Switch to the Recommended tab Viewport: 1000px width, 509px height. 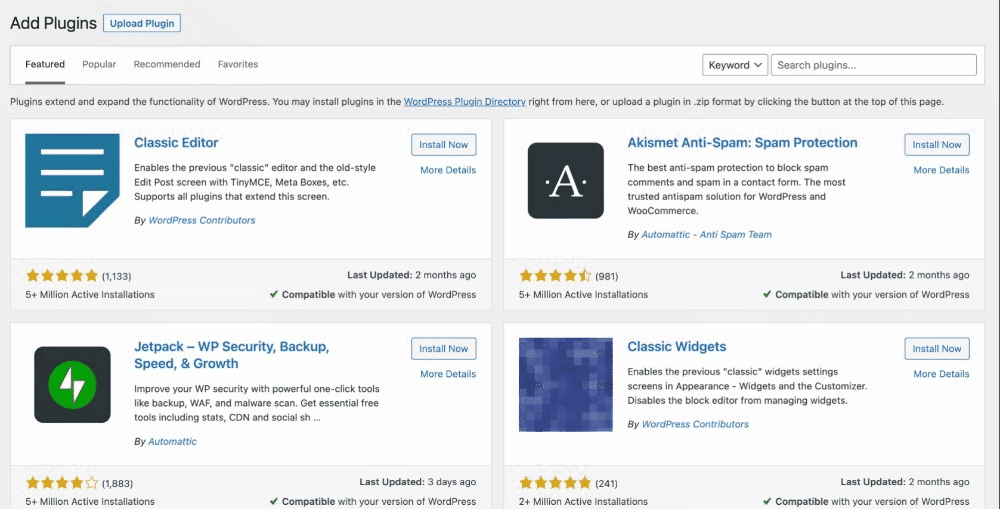pos(167,64)
